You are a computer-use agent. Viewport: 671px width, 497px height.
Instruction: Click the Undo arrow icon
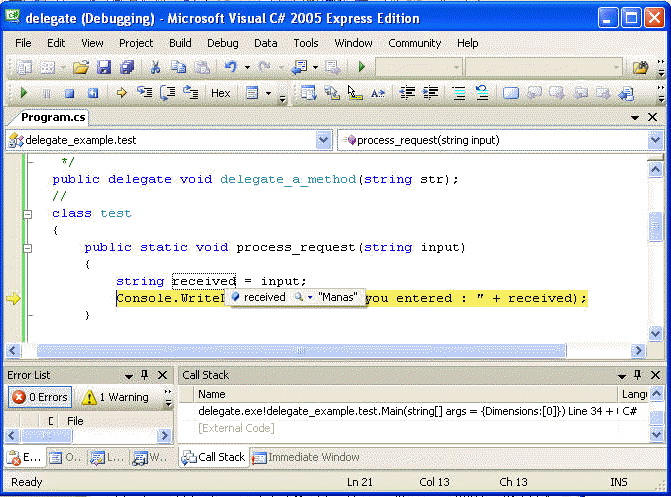tap(230, 67)
